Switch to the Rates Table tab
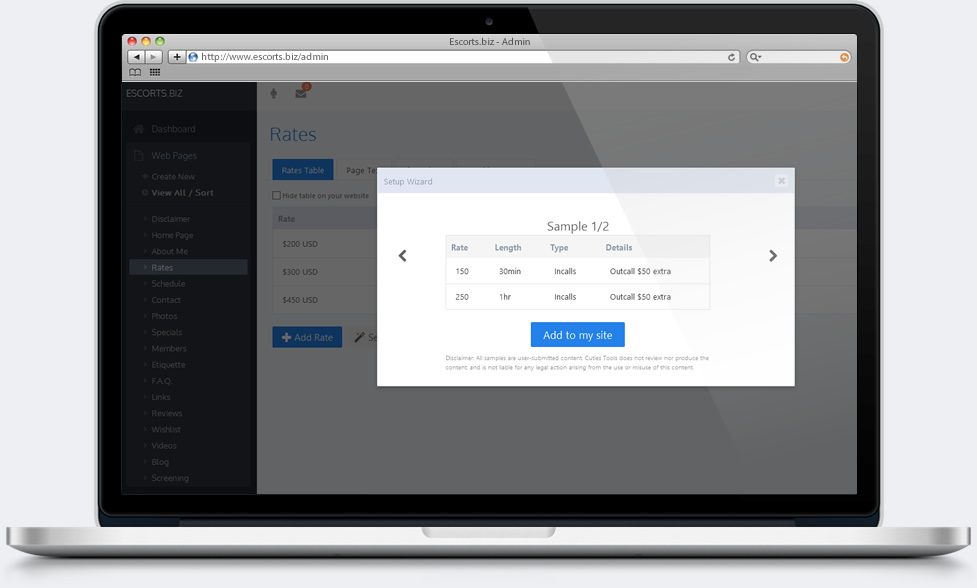 point(303,170)
